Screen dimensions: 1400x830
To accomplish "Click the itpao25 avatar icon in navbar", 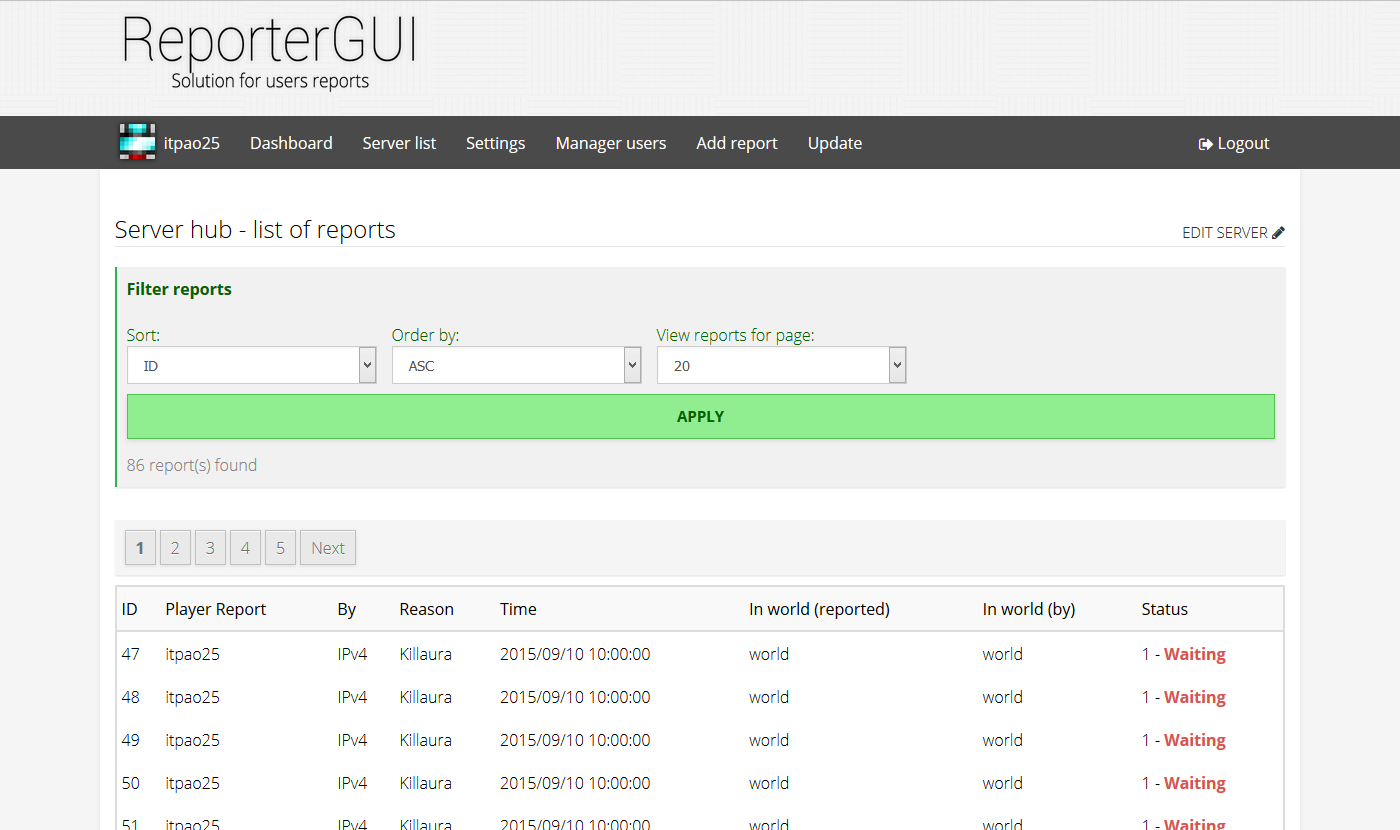I will click(x=137, y=142).
